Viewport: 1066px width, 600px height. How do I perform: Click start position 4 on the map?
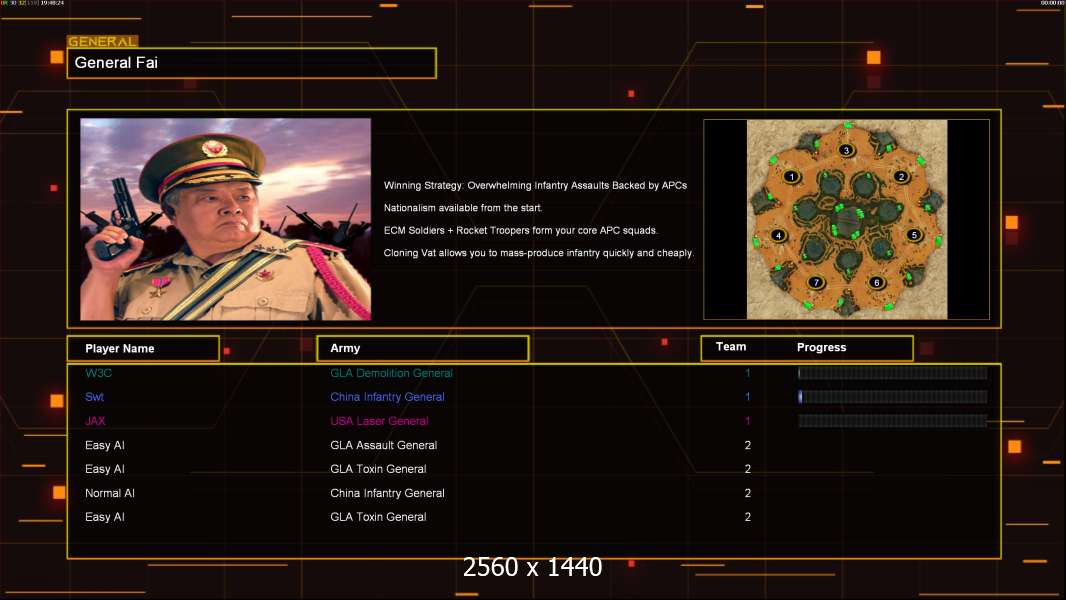(x=778, y=236)
